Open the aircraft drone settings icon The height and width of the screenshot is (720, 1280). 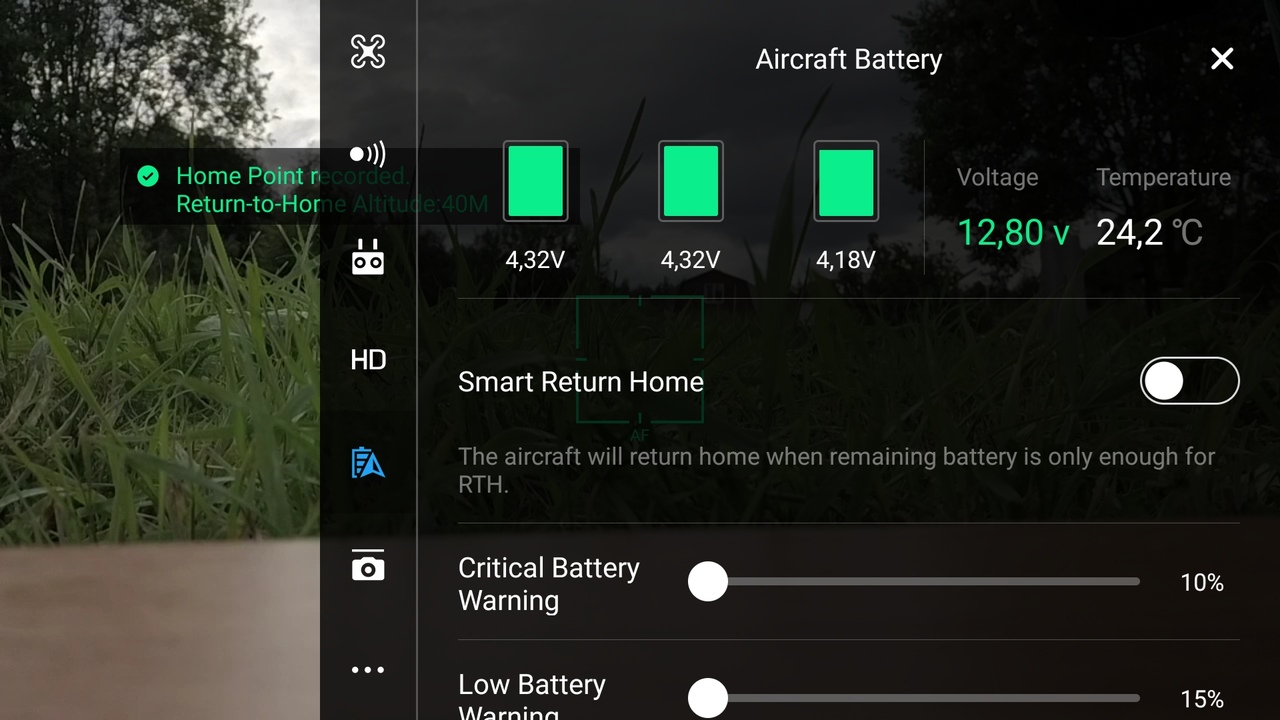368,51
